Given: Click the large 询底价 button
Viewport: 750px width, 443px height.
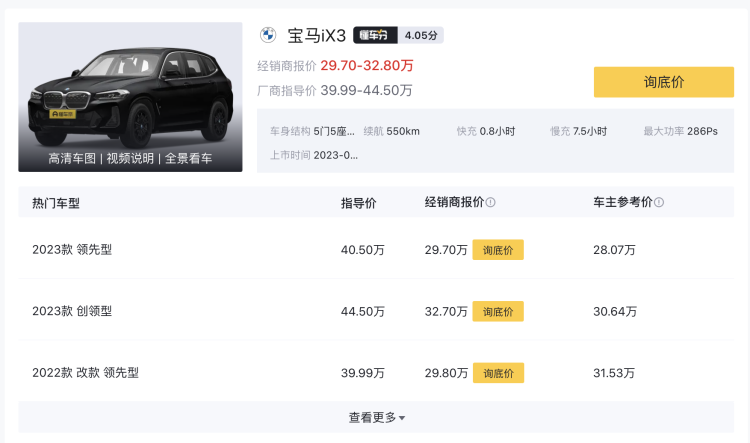Looking at the screenshot, I should point(663,82).
